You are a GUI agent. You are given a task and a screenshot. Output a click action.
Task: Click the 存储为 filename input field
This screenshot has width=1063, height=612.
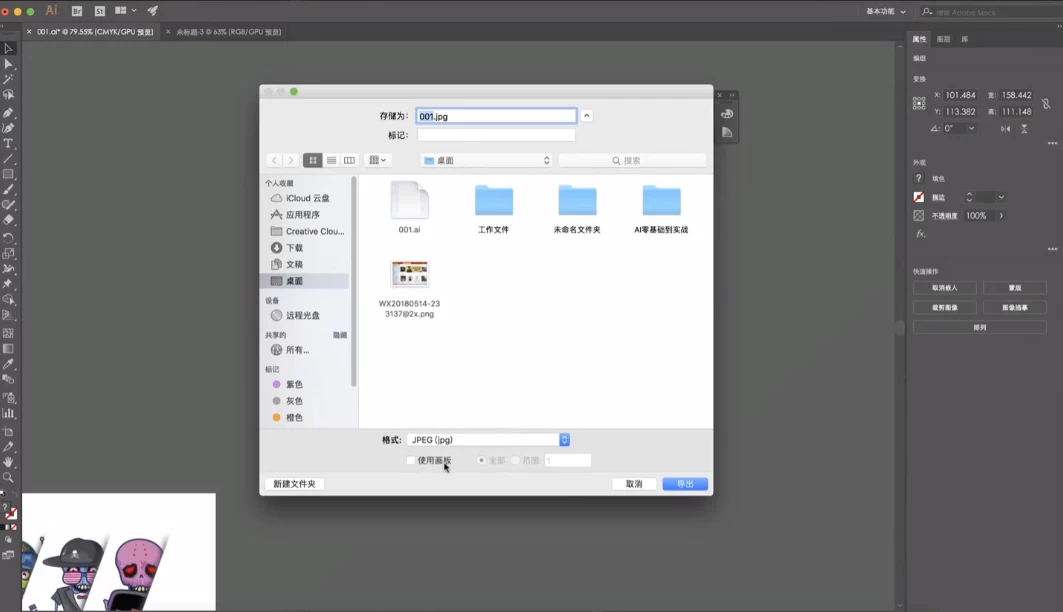pyautogui.click(x=495, y=115)
